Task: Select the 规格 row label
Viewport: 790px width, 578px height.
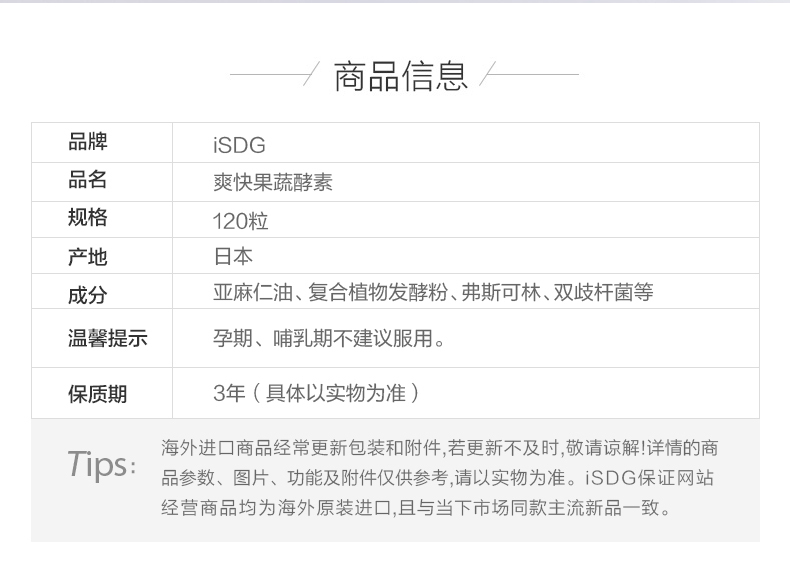Action: [87, 218]
